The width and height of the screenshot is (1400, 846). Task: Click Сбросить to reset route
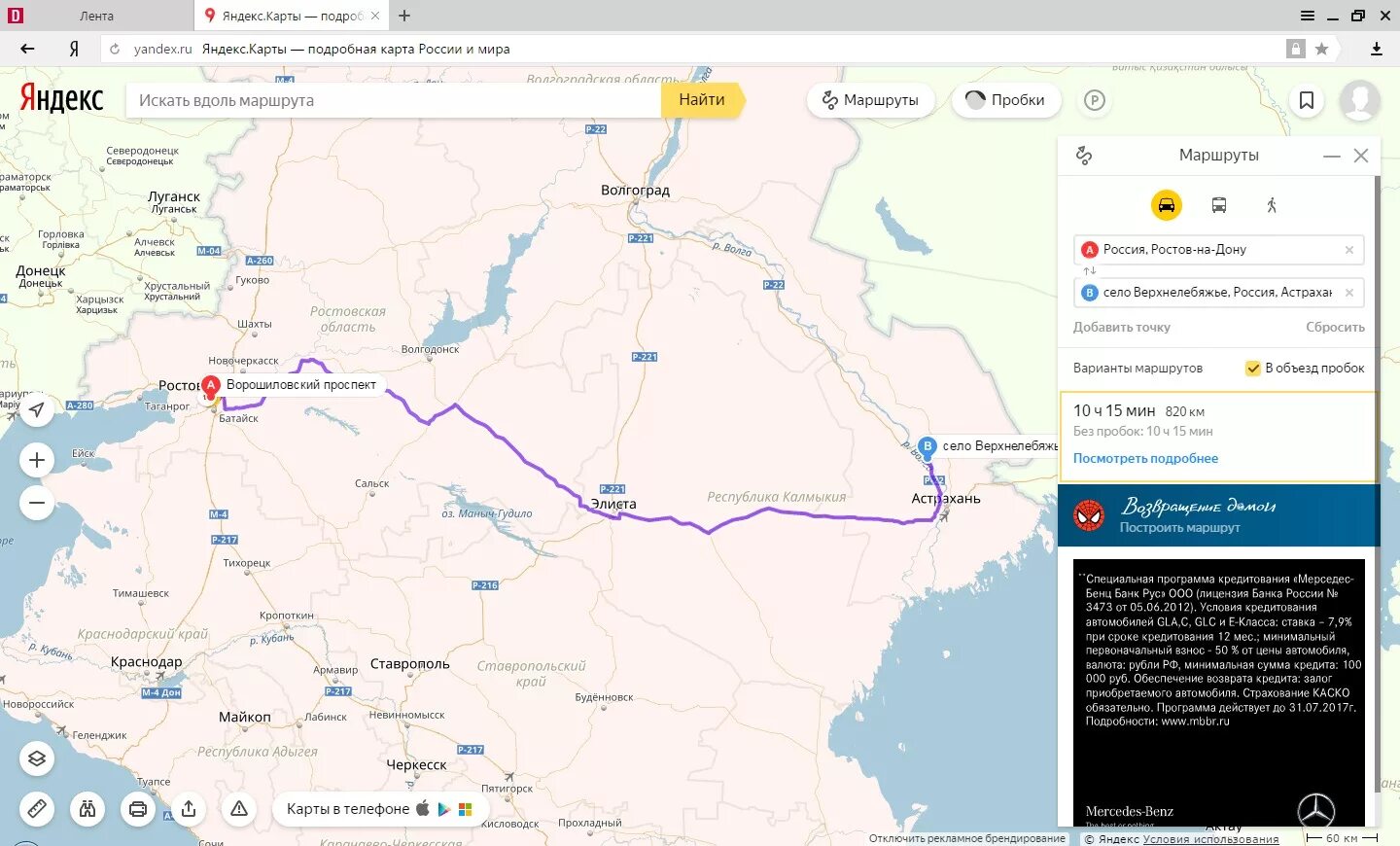pos(1335,328)
